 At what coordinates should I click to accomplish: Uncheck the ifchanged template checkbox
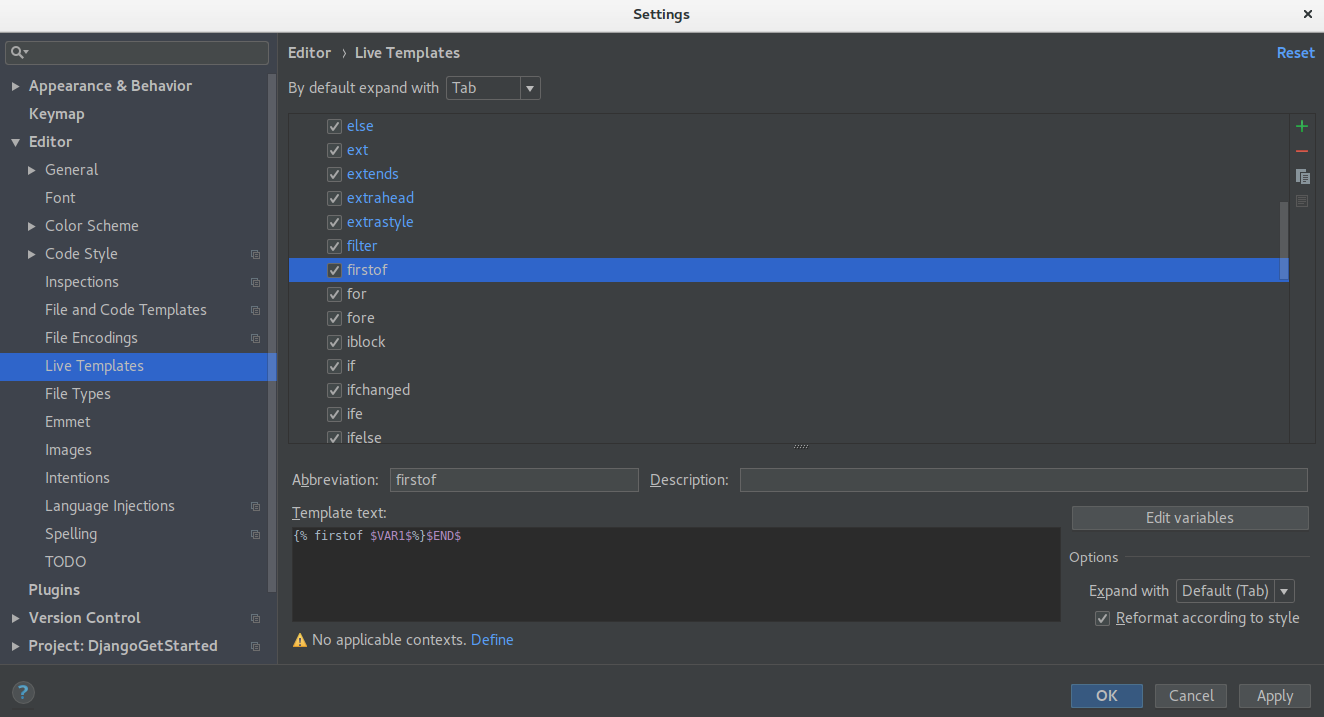(334, 390)
